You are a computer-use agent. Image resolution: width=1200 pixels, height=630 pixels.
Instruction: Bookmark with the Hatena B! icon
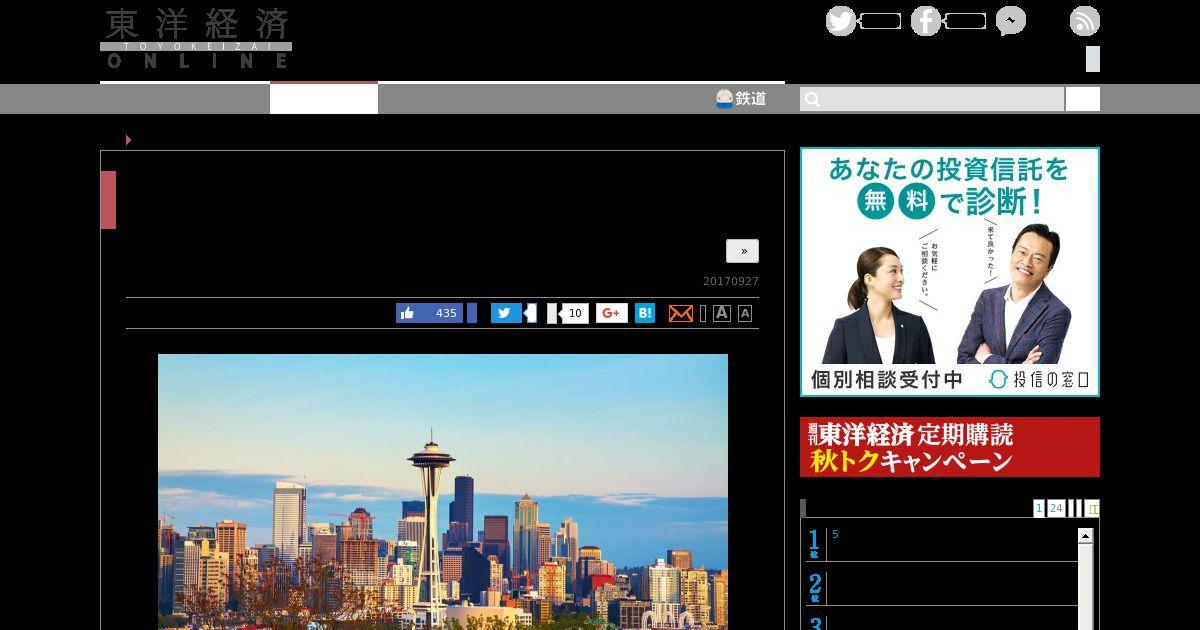[645, 313]
